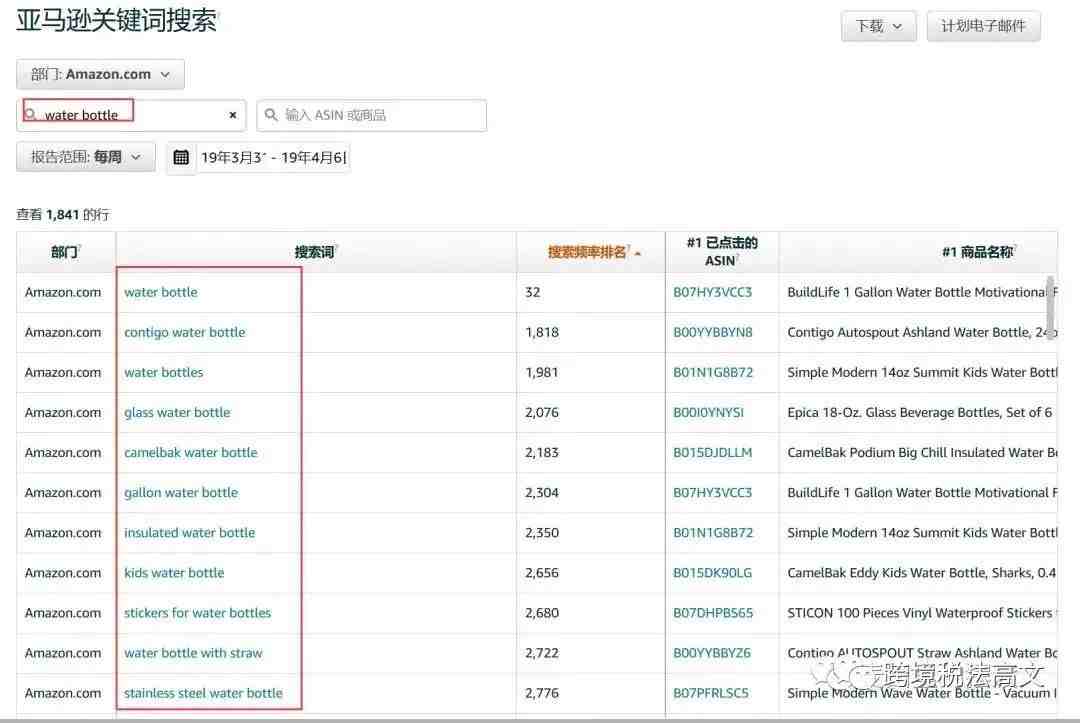Open ASIN B00YYBBYN8 link
Screen dimensions: 1080x723
[713, 332]
